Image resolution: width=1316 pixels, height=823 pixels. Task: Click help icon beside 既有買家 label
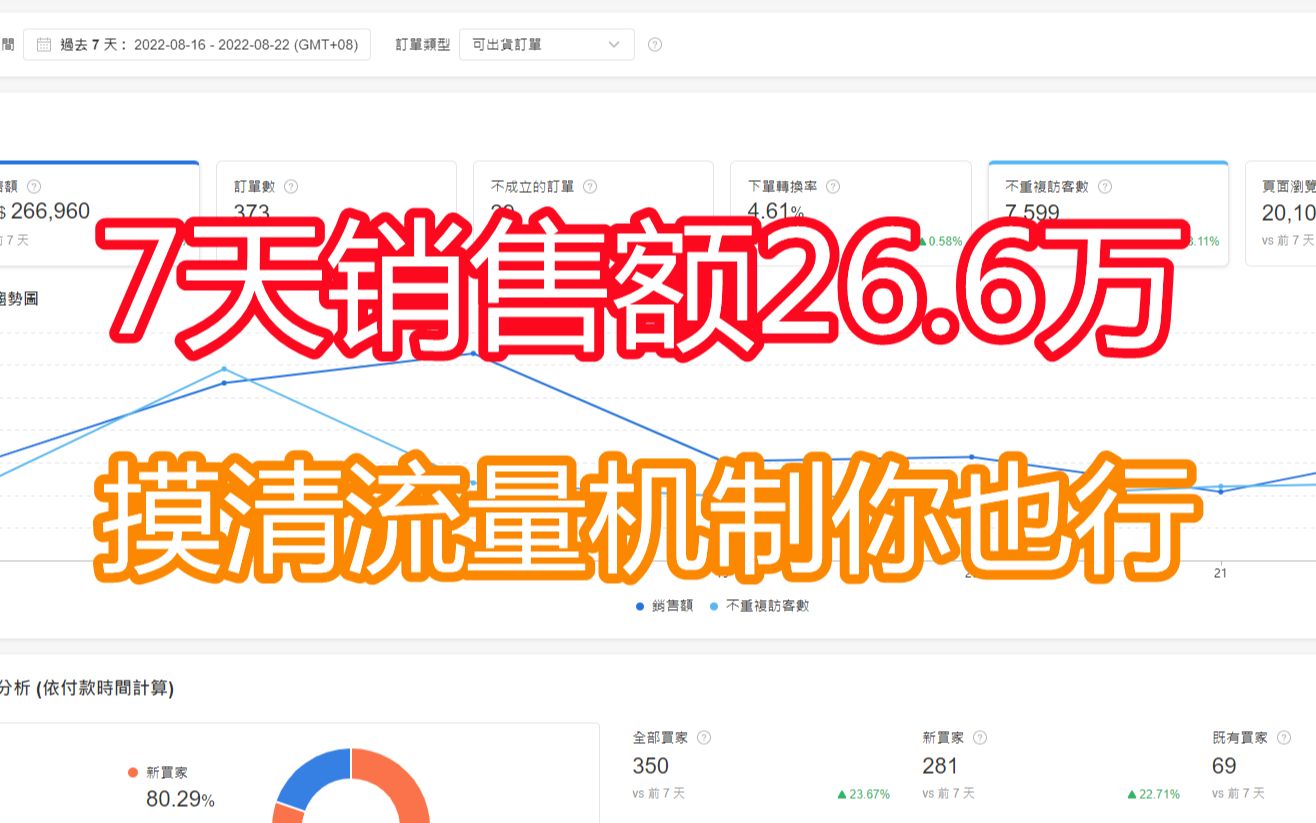point(1284,737)
